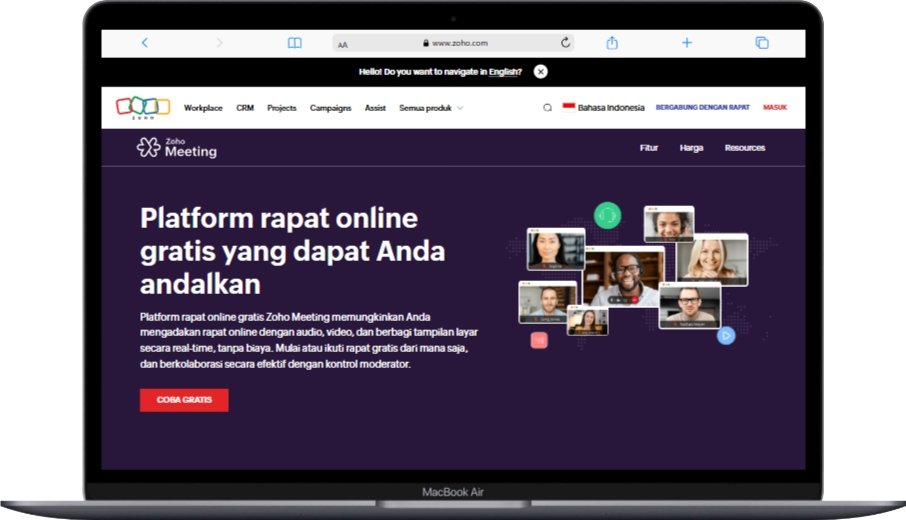This screenshot has height=520, width=906.
Task: Reload the page with the refresh icon
Action: tap(565, 42)
